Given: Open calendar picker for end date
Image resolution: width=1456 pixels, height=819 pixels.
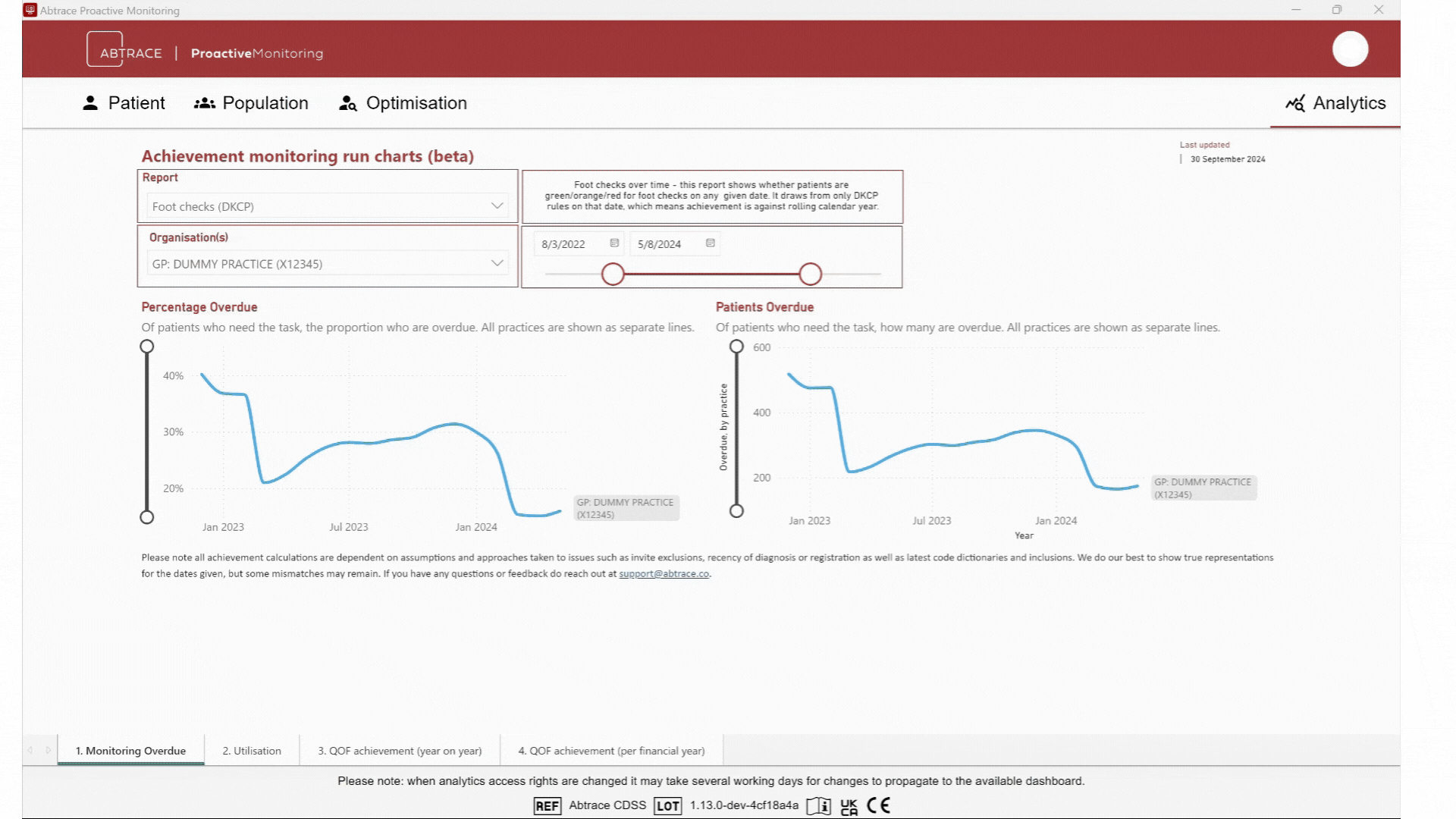Looking at the screenshot, I should [x=711, y=243].
